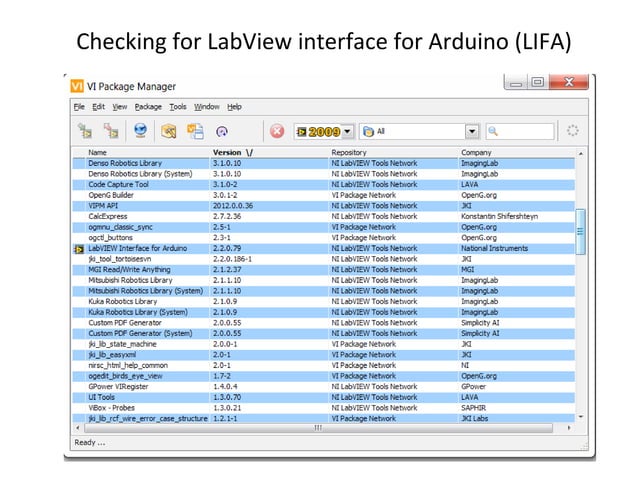
Task: Open the Package menu
Action: tap(148, 106)
